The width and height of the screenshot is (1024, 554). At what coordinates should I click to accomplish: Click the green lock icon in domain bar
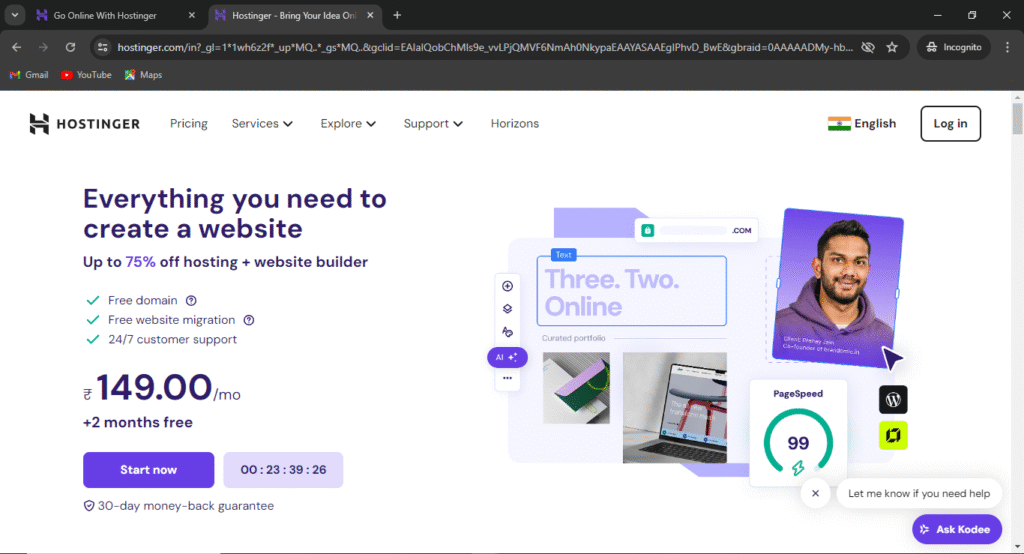tap(647, 231)
